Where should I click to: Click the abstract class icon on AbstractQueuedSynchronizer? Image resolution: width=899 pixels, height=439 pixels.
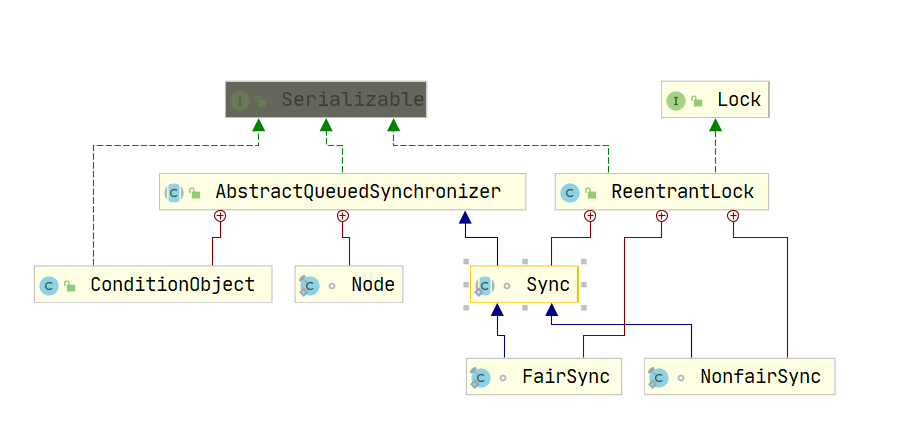[x=174, y=193]
